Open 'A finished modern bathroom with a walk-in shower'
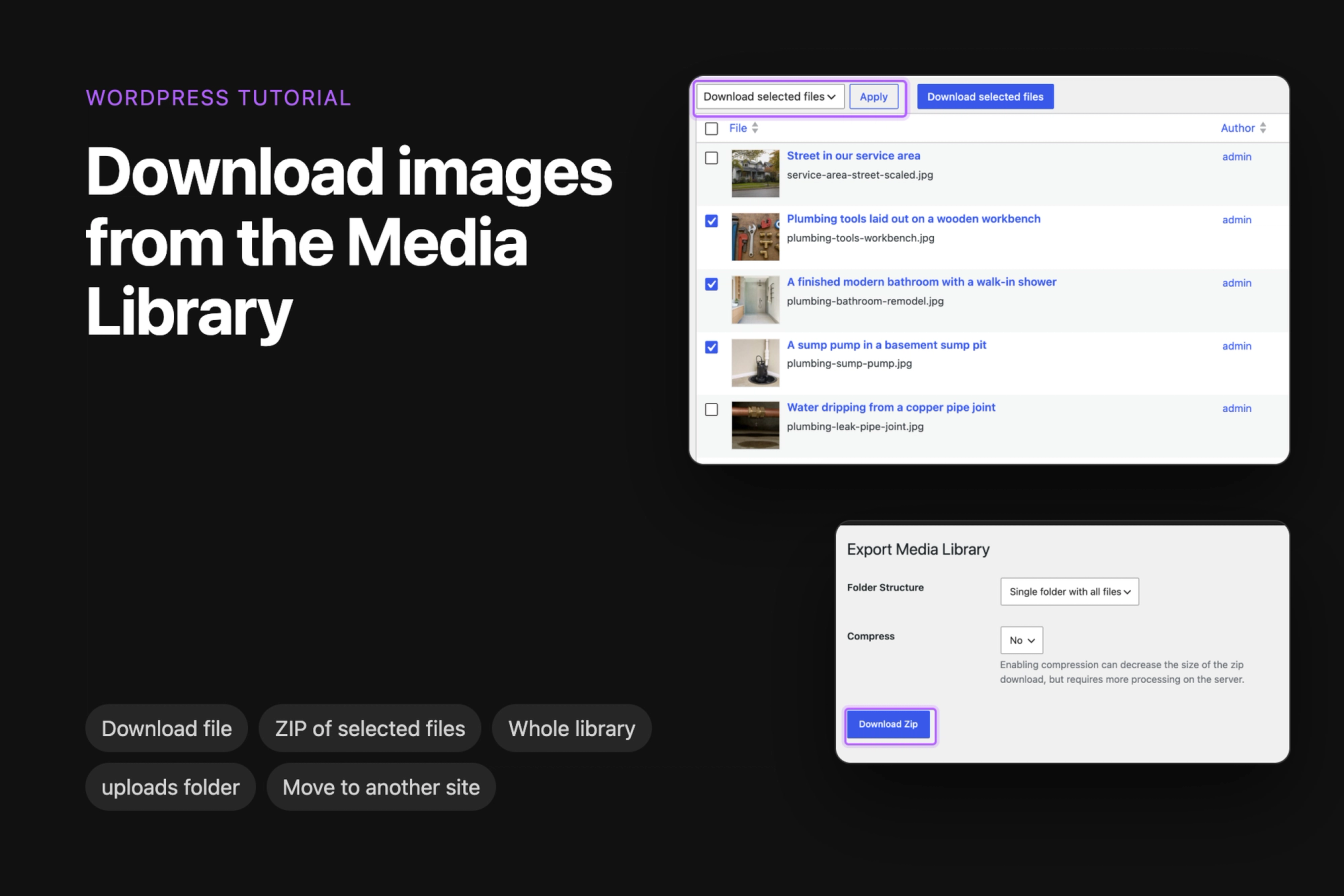This screenshot has width=1344, height=896. (922, 282)
